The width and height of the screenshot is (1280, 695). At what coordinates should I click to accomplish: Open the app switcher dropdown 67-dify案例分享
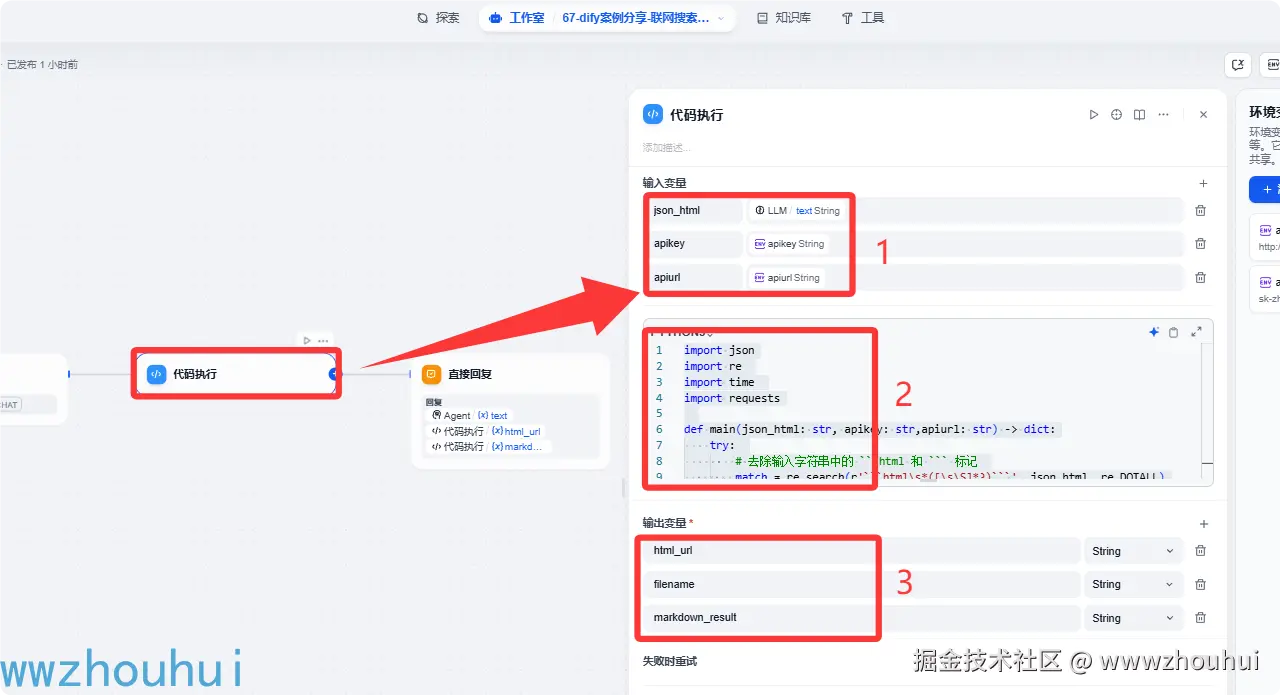tap(643, 18)
